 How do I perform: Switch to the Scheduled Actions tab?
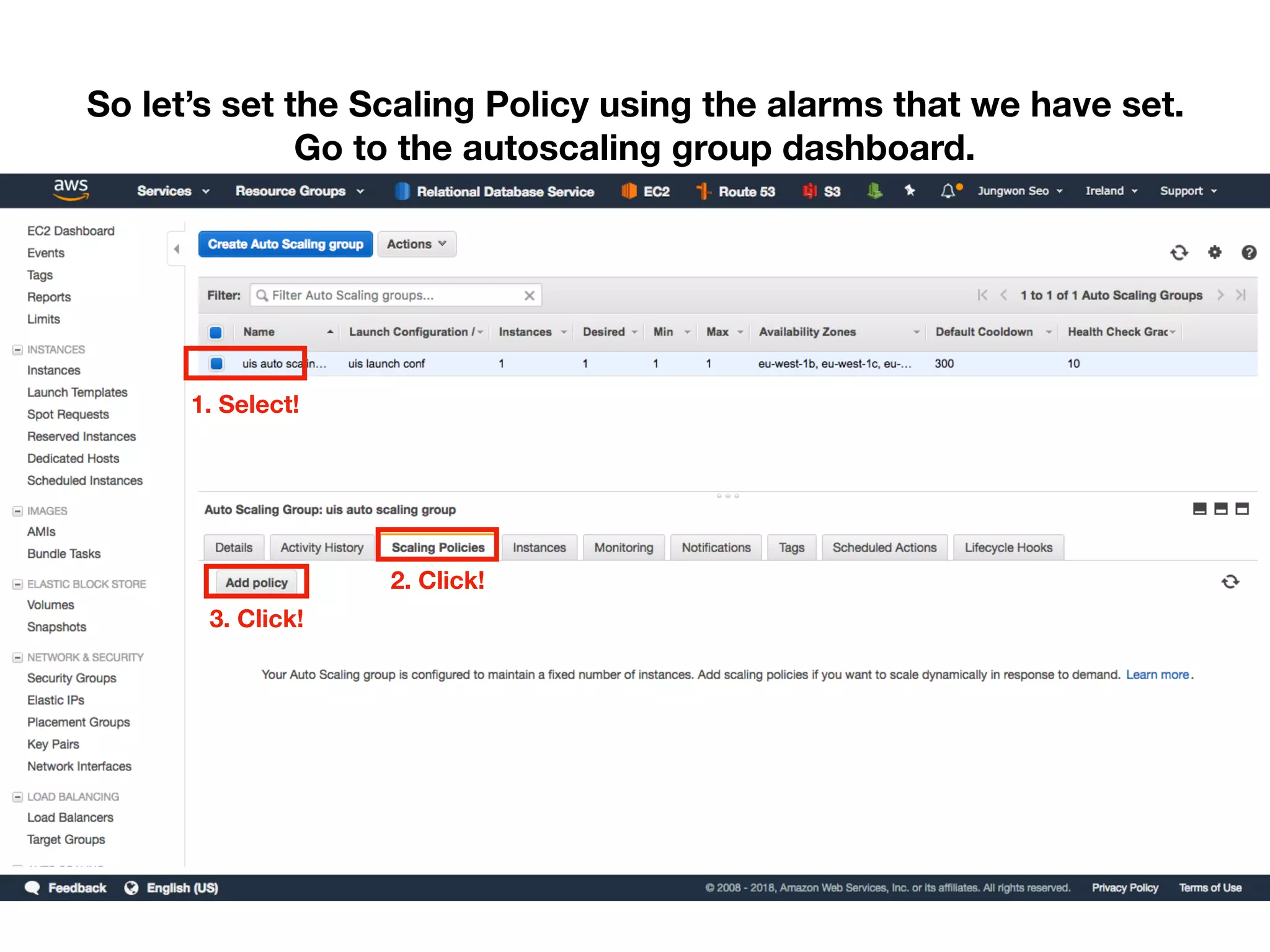tap(885, 547)
